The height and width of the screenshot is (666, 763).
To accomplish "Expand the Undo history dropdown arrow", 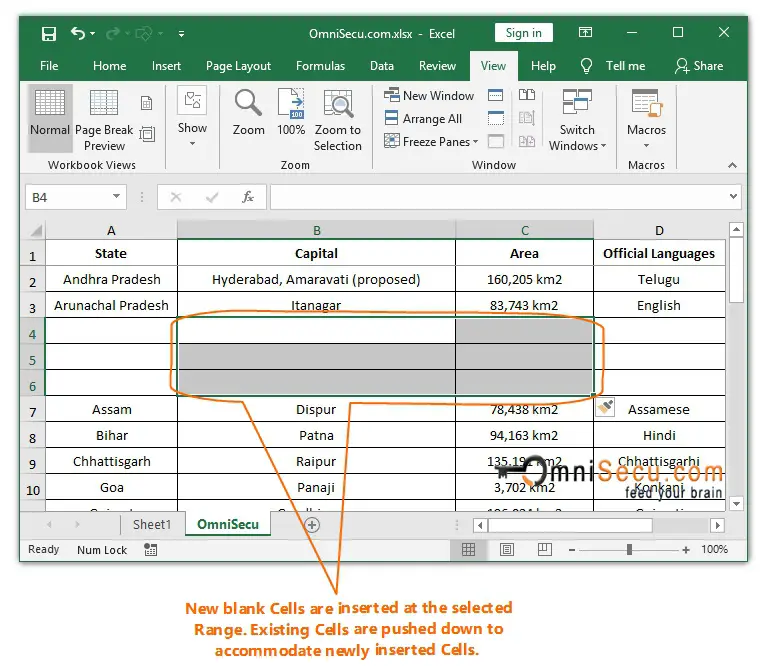I will click(92, 34).
